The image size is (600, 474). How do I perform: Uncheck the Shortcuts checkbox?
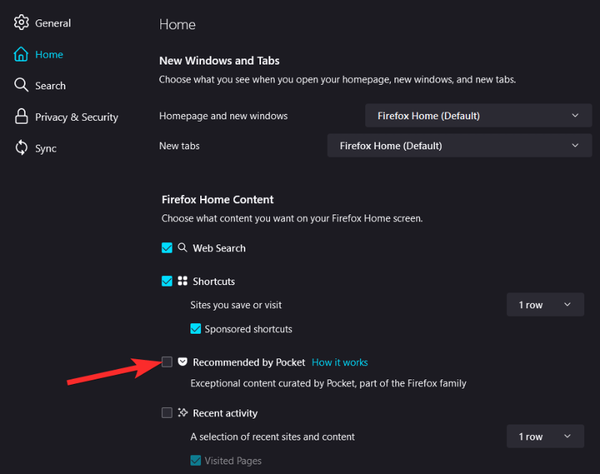click(167, 281)
